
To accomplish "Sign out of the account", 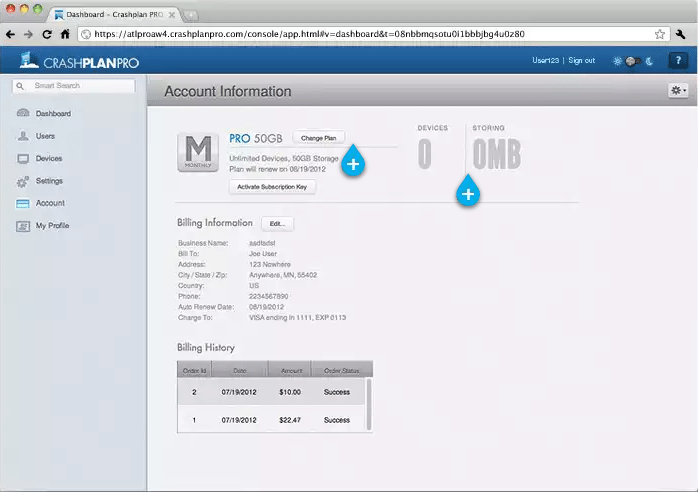I will [x=581, y=61].
